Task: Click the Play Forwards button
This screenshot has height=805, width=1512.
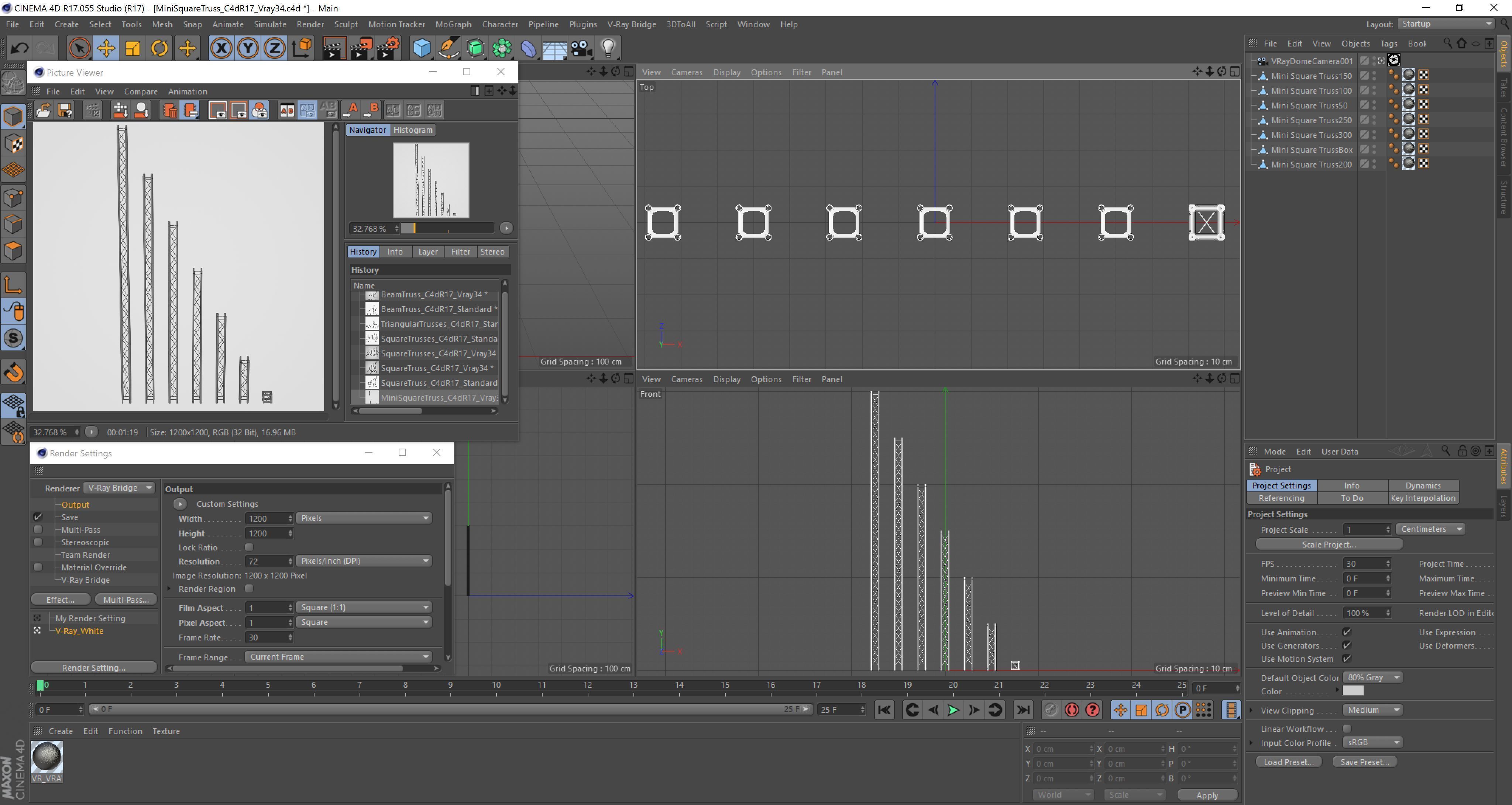Action: tap(953, 710)
